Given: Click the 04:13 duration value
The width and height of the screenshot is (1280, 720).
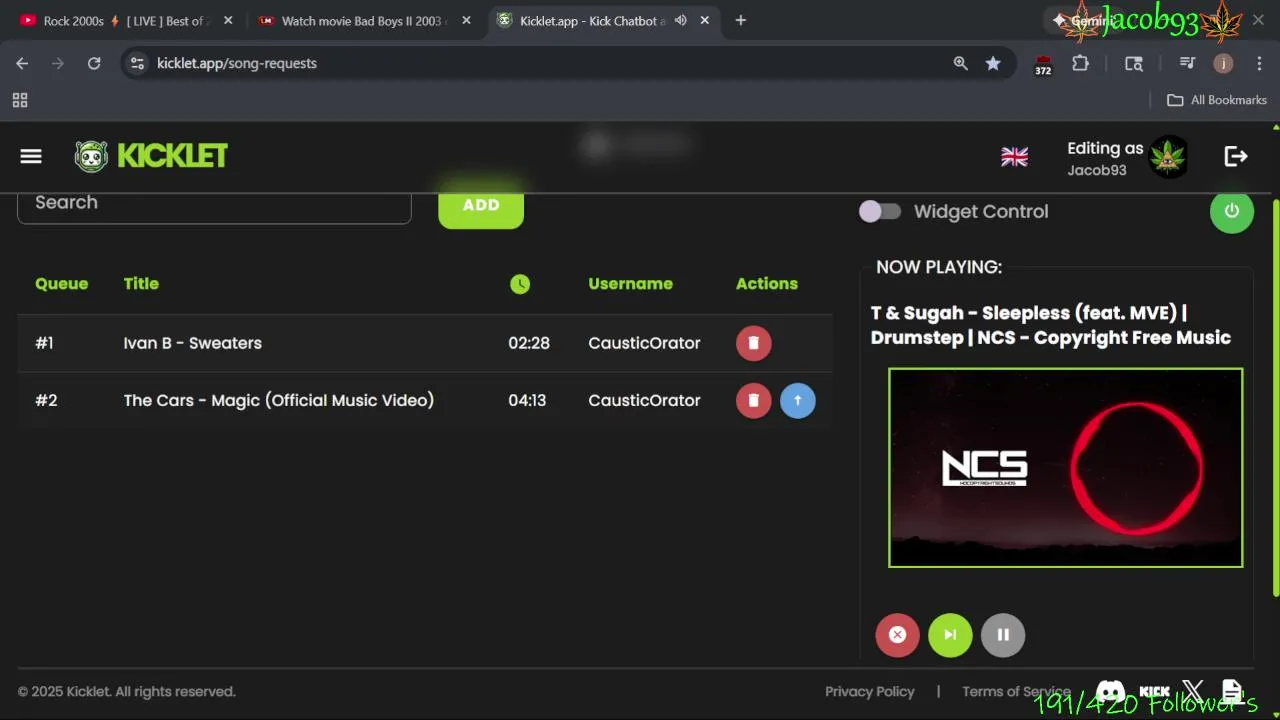Looking at the screenshot, I should 527,400.
